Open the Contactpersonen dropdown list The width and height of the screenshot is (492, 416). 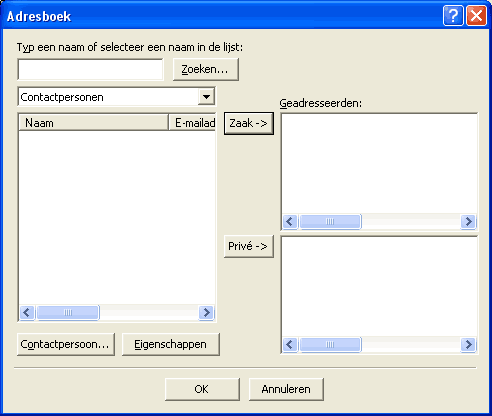coord(206,97)
